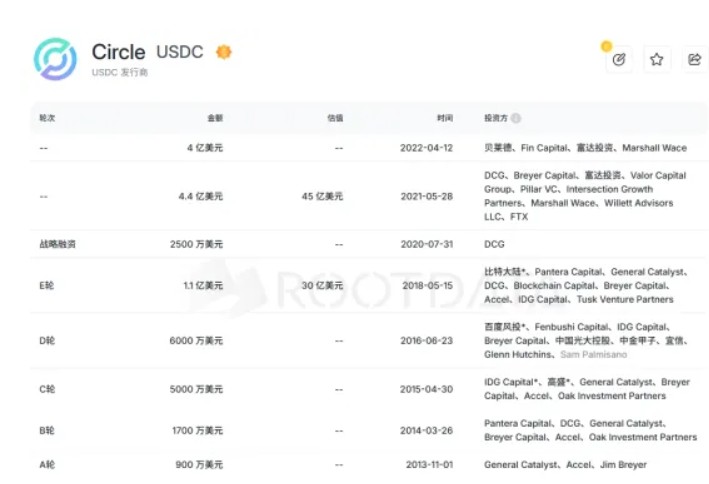Click the 投资方 column header

496,118
